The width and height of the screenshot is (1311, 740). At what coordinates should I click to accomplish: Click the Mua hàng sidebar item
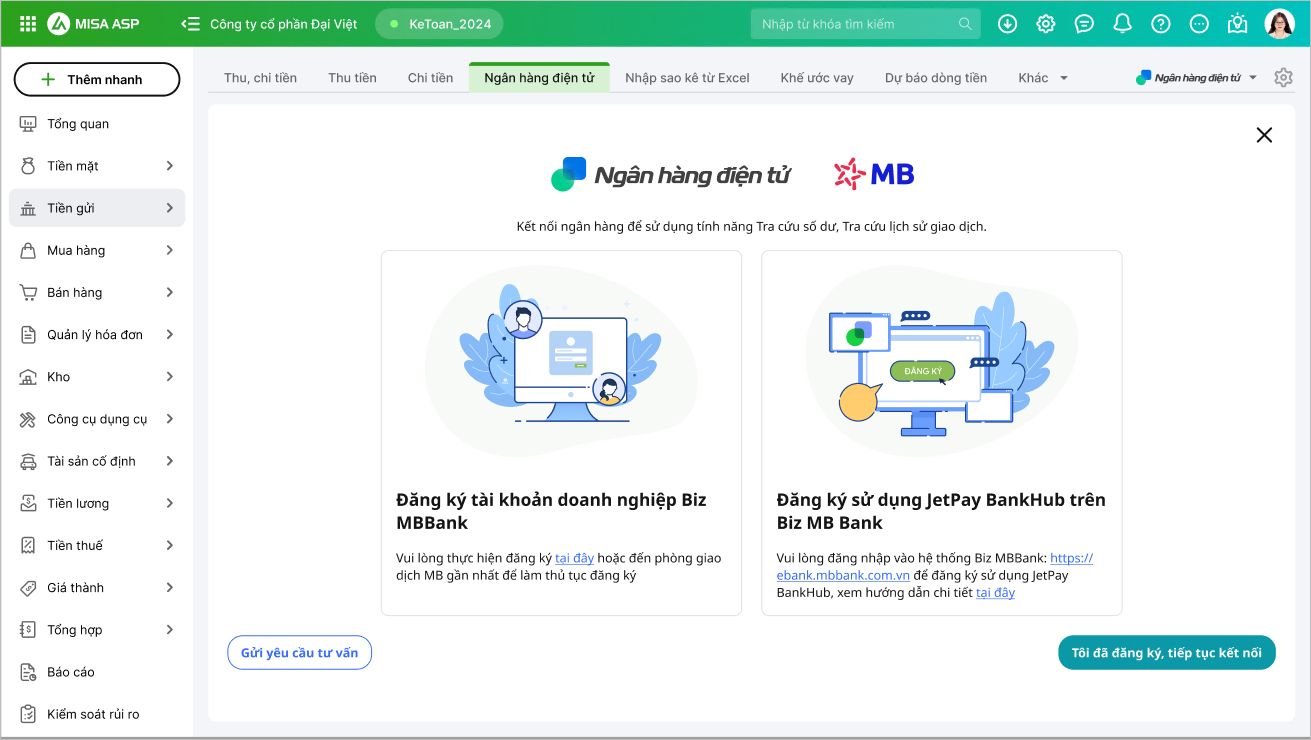pos(97,250)
